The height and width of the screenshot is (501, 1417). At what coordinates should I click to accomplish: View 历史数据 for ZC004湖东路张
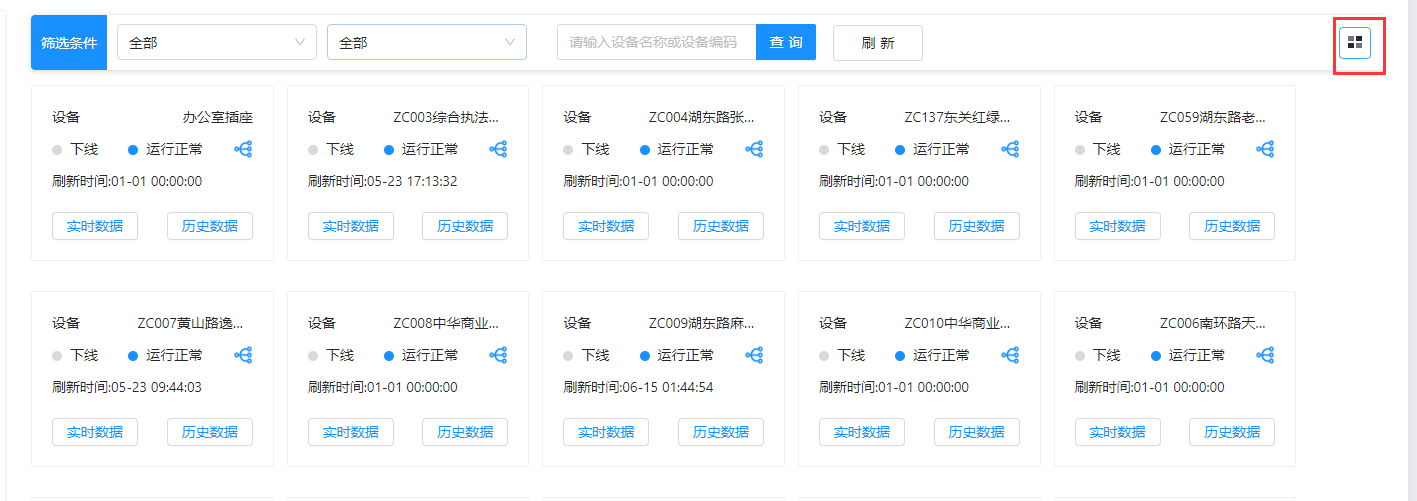[721, 226]
